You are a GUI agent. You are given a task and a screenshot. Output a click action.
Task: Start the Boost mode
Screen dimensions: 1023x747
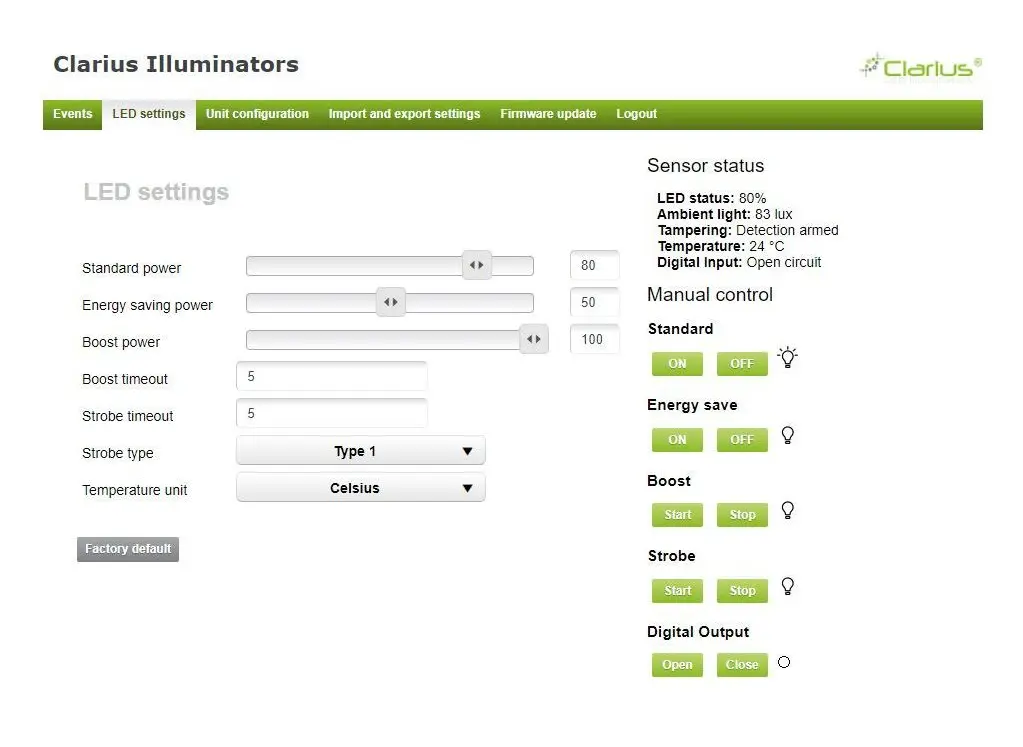point(677,515)
